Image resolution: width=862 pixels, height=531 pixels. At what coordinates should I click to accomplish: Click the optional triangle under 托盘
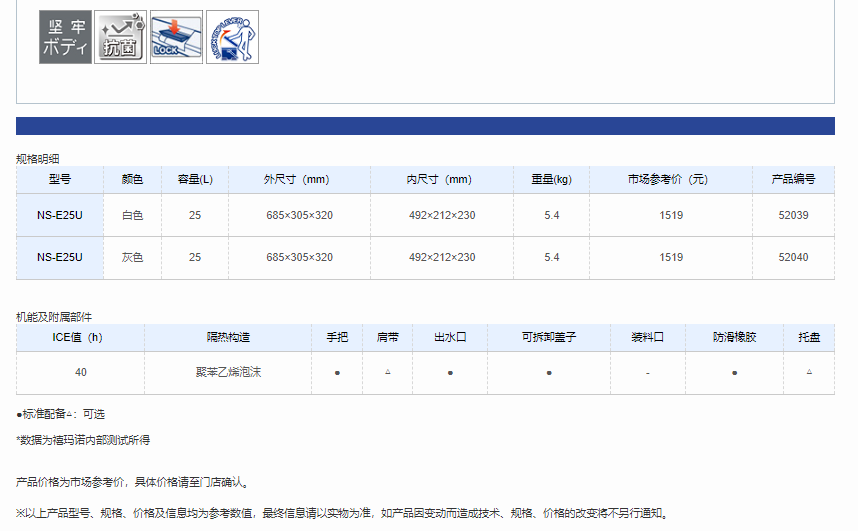pyautogui.click(x=809, y=372)
